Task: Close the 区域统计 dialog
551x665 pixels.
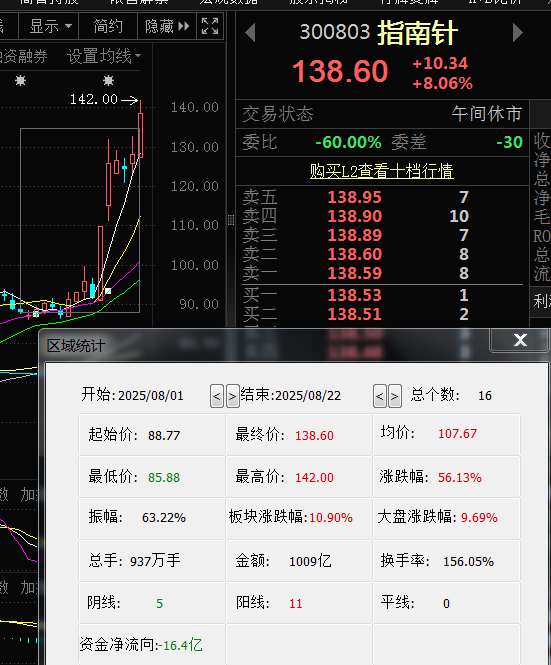Action: (x=520, y=340)
